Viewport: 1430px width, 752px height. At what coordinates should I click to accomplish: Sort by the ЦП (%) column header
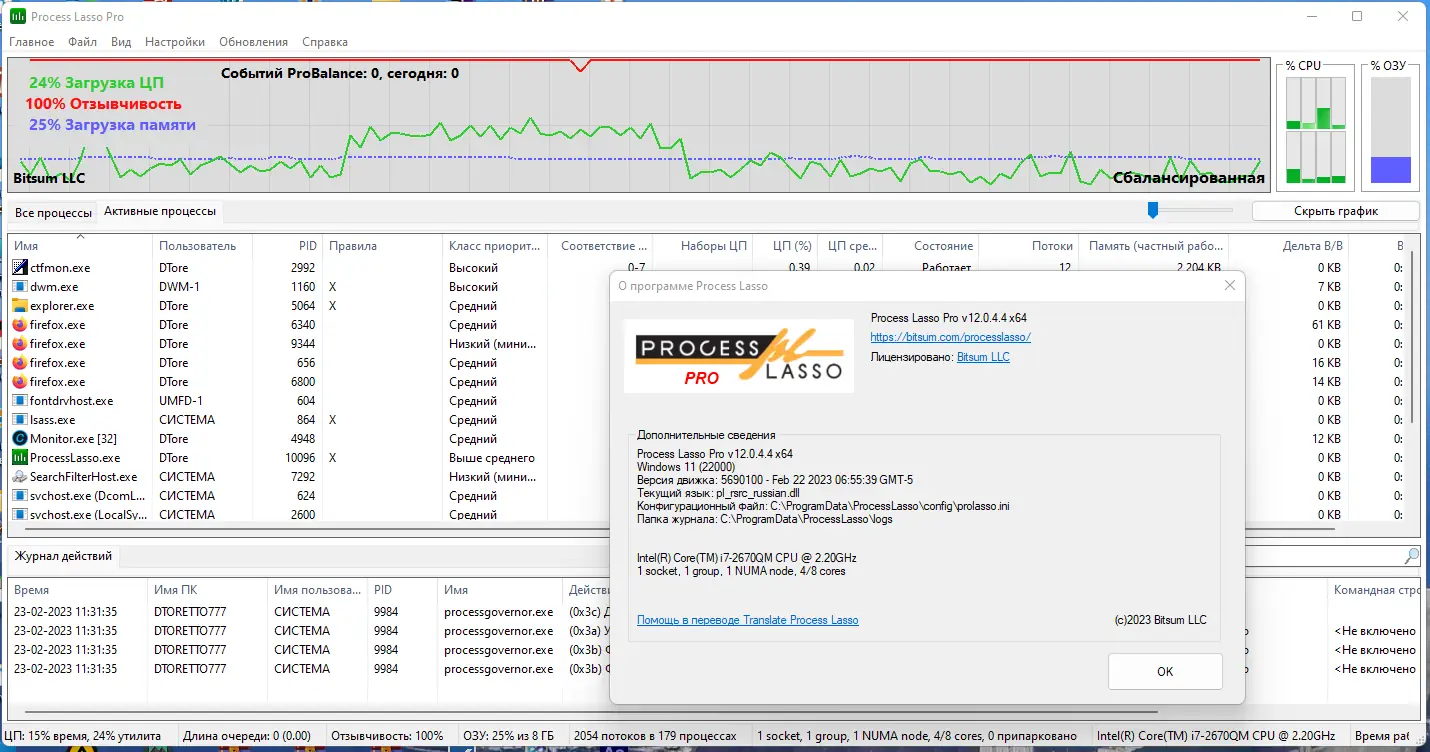[x=784, y=246]
